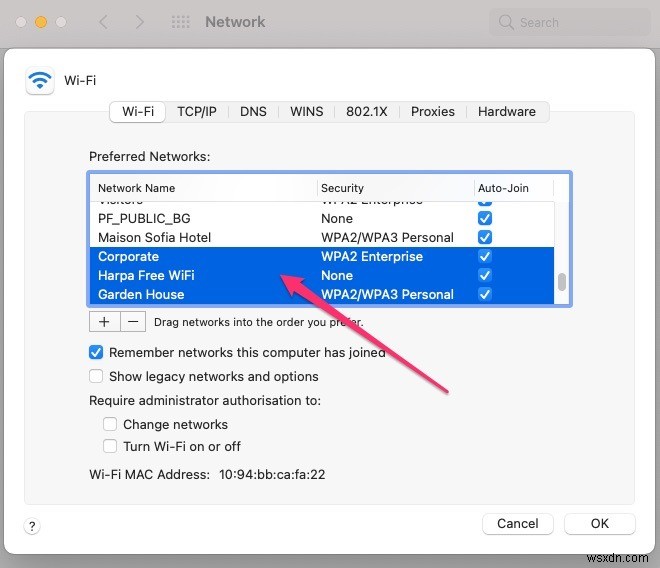The image size is (660, 568).
Task: Click the WPA2 Enterprise security cell for Corporate
Action: coord(372,256)
